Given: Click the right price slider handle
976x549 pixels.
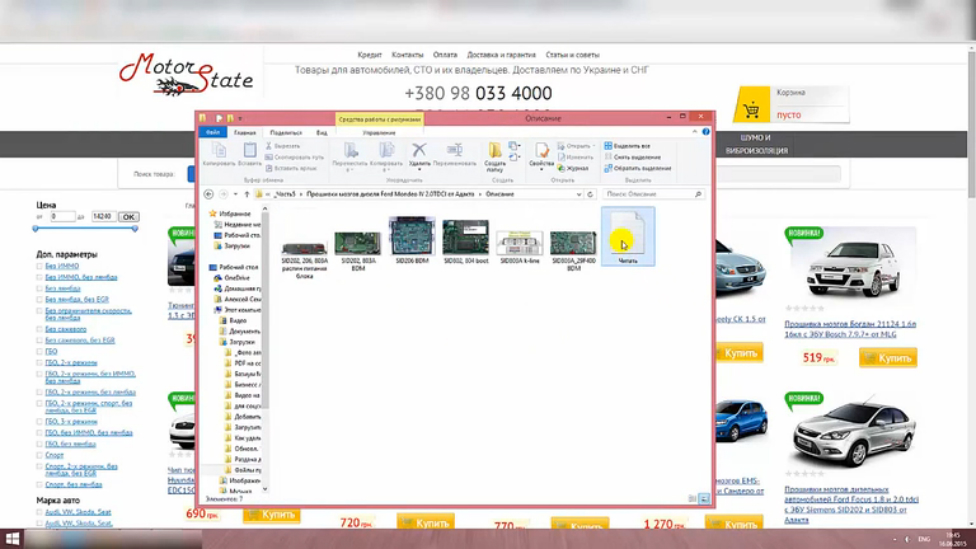Looking at the screenshot, I should click(134, 228).
